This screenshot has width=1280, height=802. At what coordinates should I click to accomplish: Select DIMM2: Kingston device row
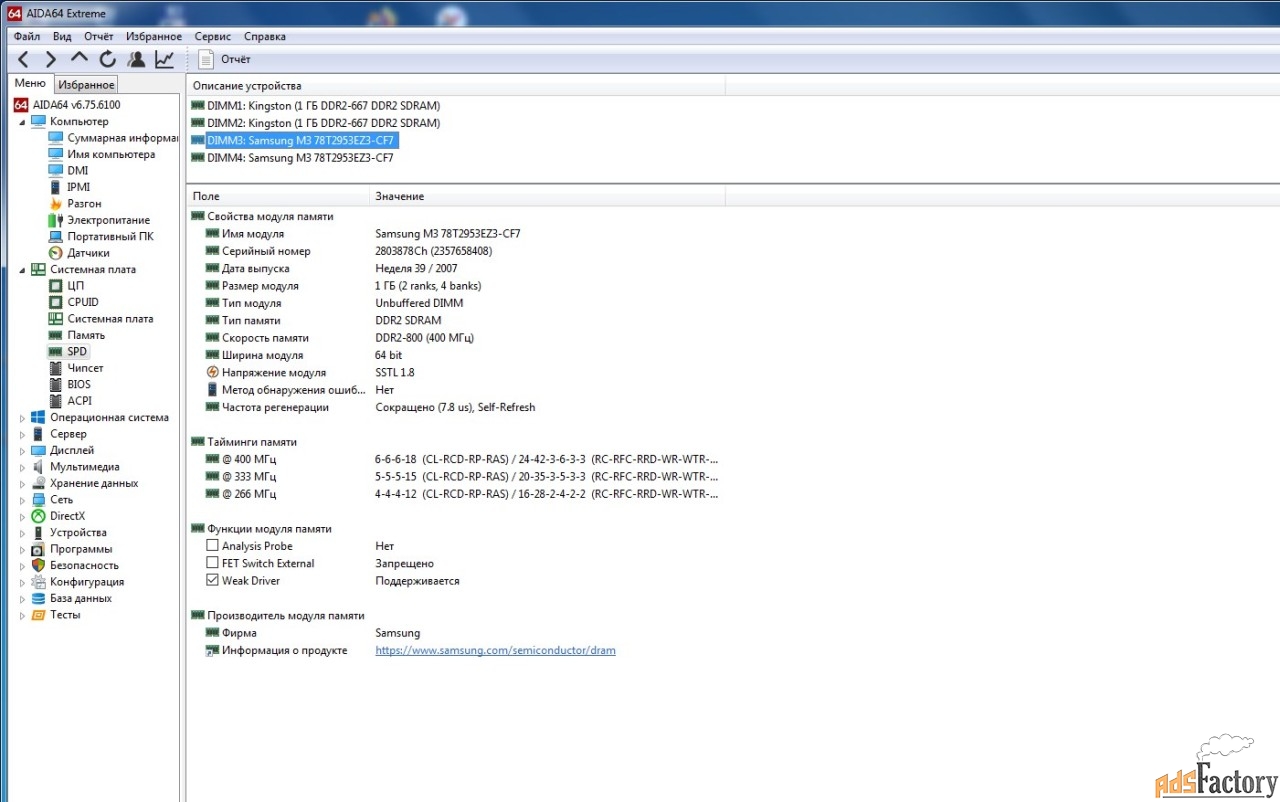pyautogui.click(x=315, y=123)
